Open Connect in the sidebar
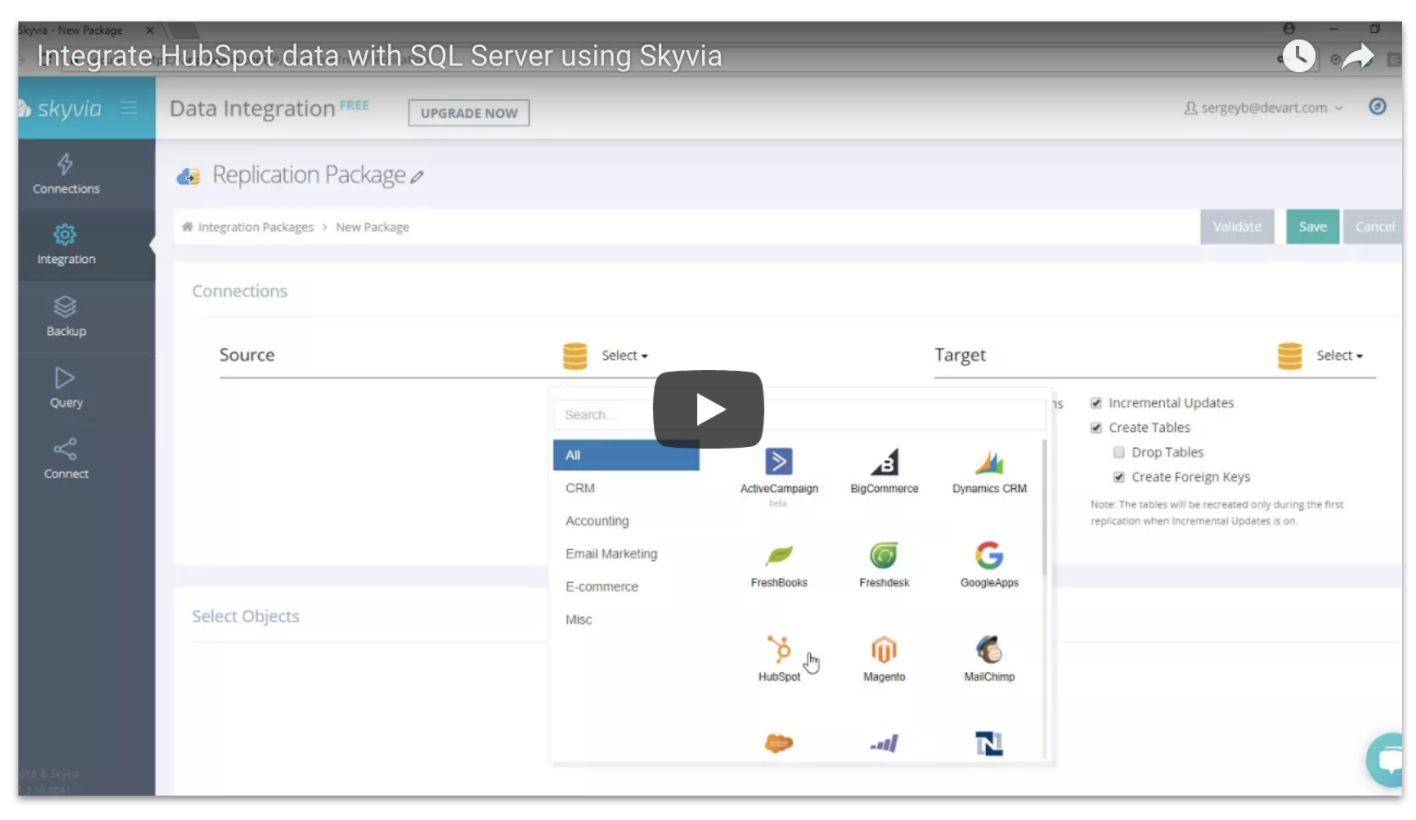The width and height of the screenshot is (1416, 820). coord(66,459)
